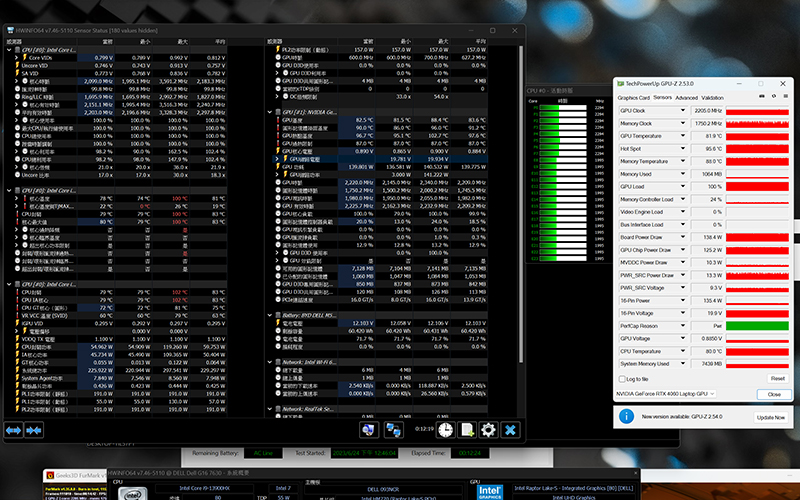The height and width of the screenshot is (500, 800).
Task: Click the Elapsed Time 00:12:24 field
Action: pyautogui.click(x=470, y=453)
